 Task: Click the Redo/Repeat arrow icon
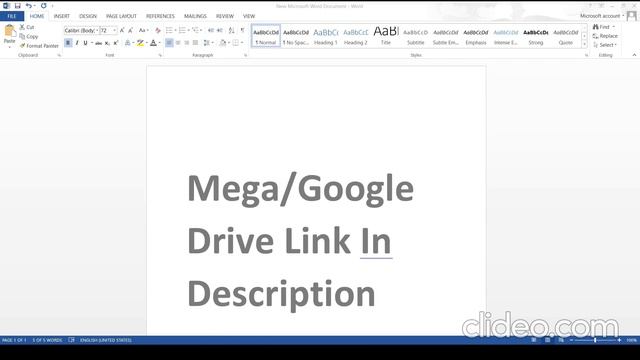(x=43, y=6)
